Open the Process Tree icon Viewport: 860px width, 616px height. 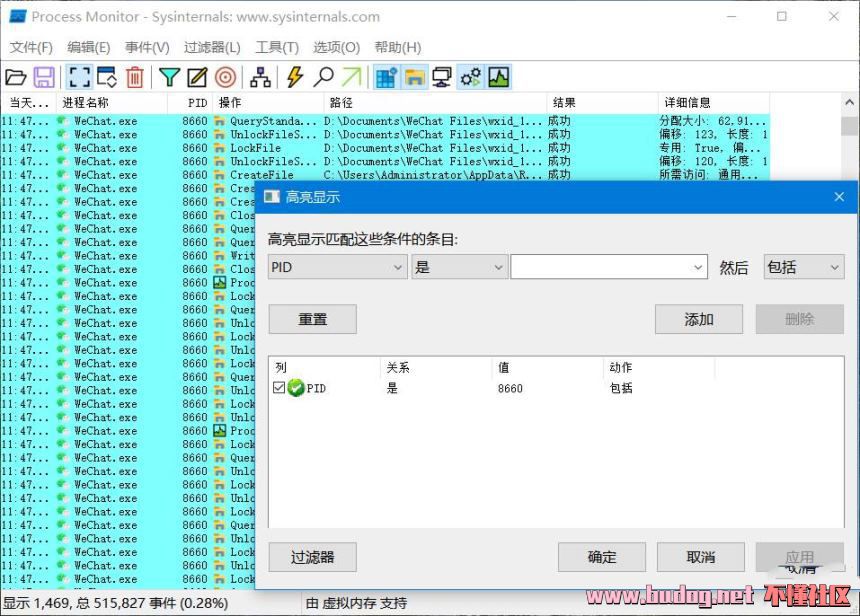tap(260, 77)
